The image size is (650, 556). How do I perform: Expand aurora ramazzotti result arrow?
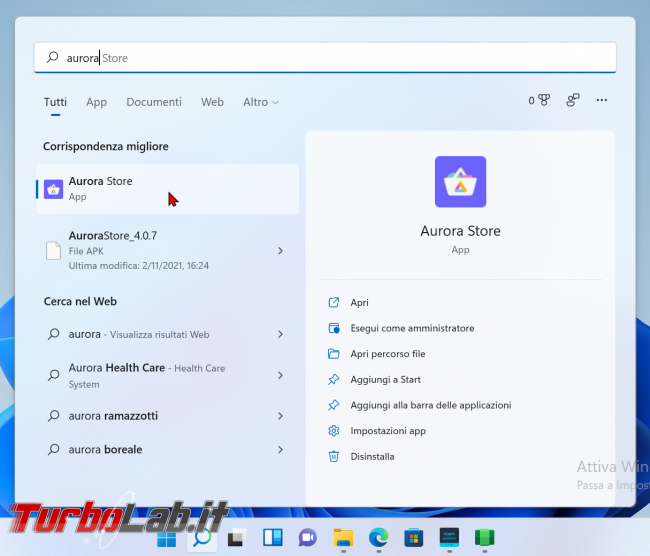coord(280,416)
